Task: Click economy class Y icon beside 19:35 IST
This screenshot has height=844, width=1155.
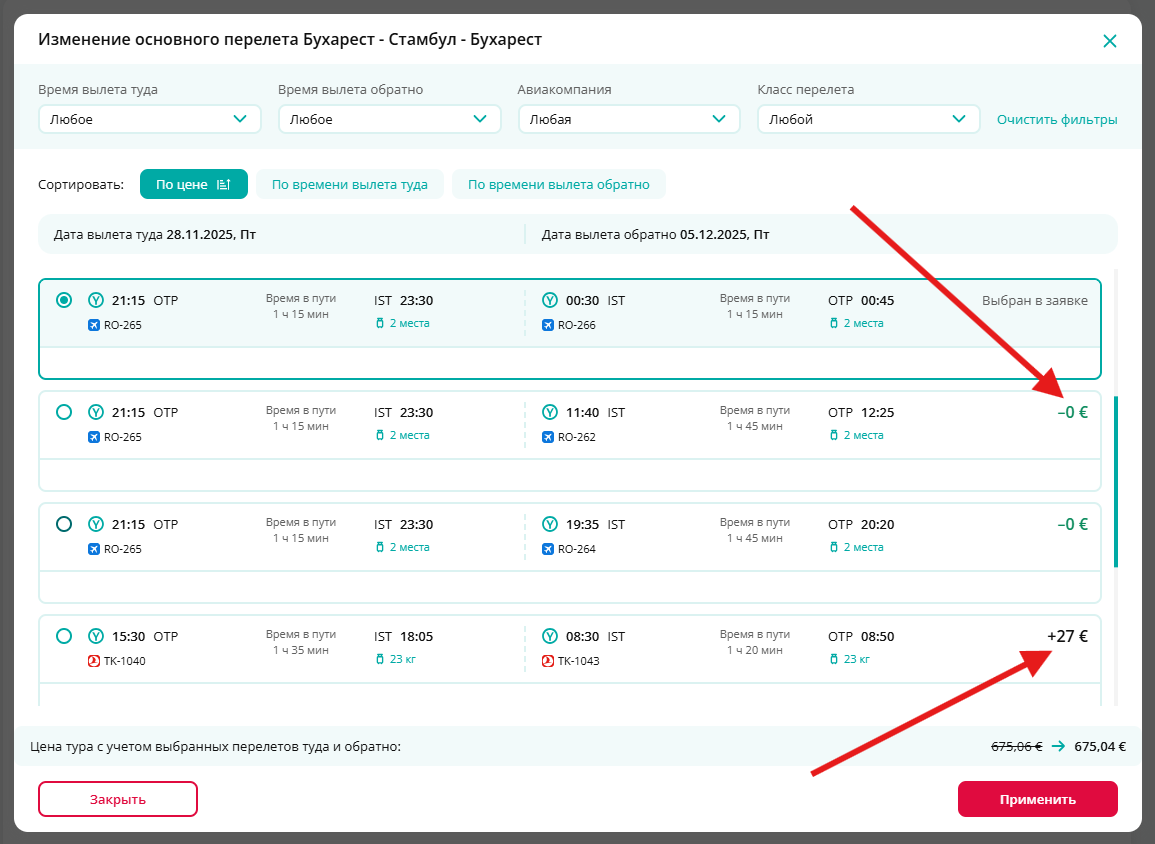Action: point(549,524)
